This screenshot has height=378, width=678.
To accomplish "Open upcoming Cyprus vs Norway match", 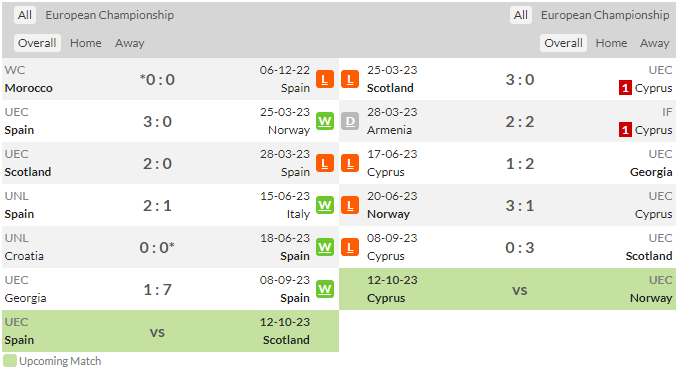I will (507, 289).
